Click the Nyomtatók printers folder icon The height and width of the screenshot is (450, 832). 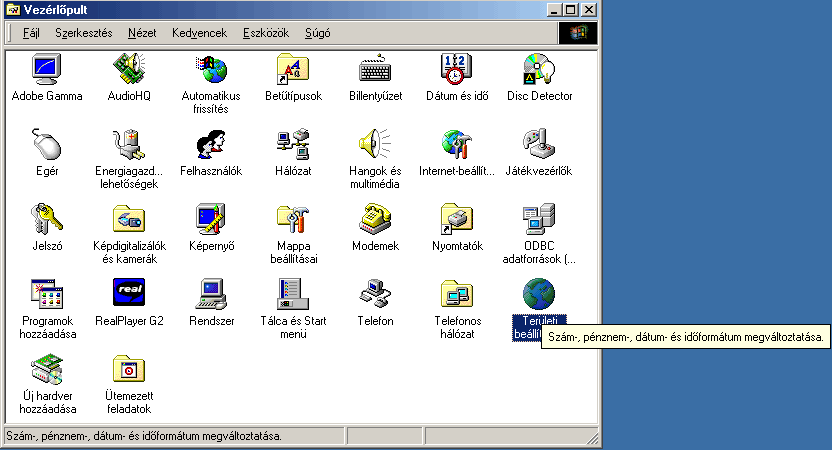tap(457, 220)
